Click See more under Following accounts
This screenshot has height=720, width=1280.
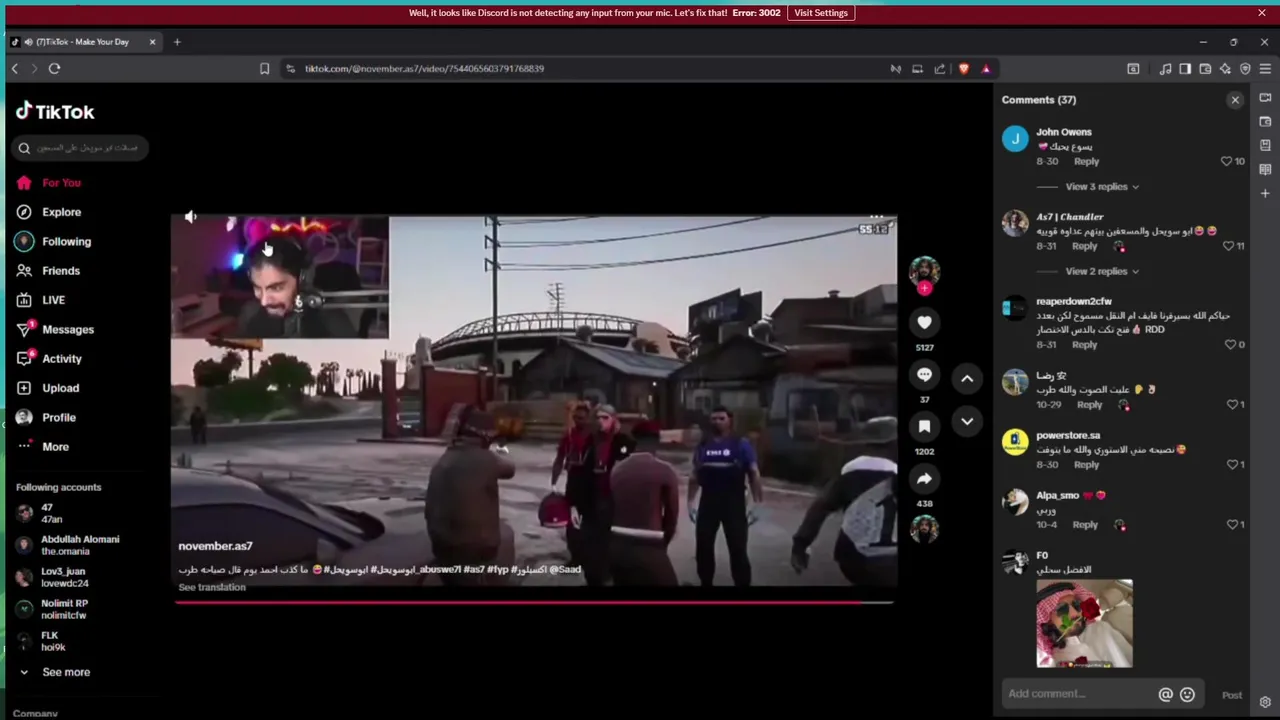pos(66,672)
